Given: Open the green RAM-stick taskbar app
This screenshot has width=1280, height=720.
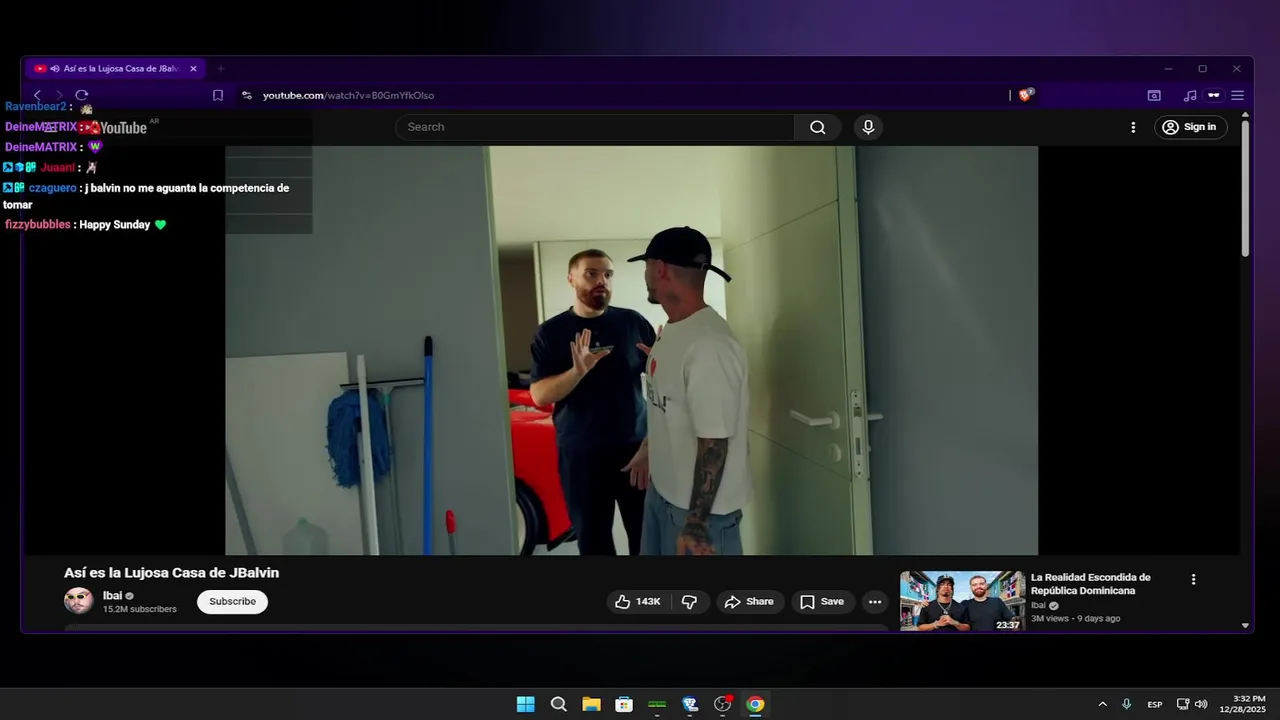Looking at the screenshot, I should tap(657, 704).
